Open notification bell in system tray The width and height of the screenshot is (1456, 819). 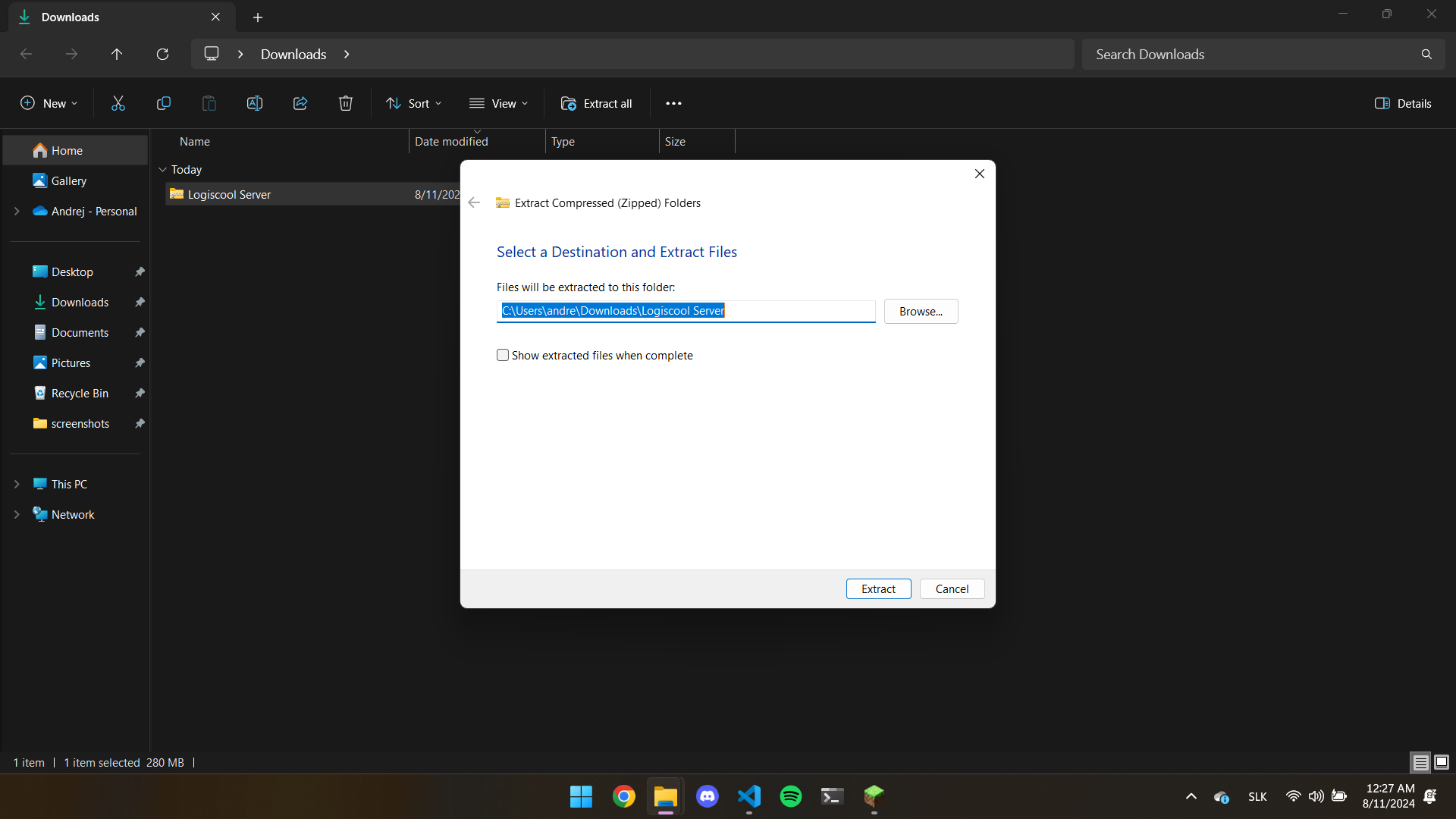pos(1430,796)
